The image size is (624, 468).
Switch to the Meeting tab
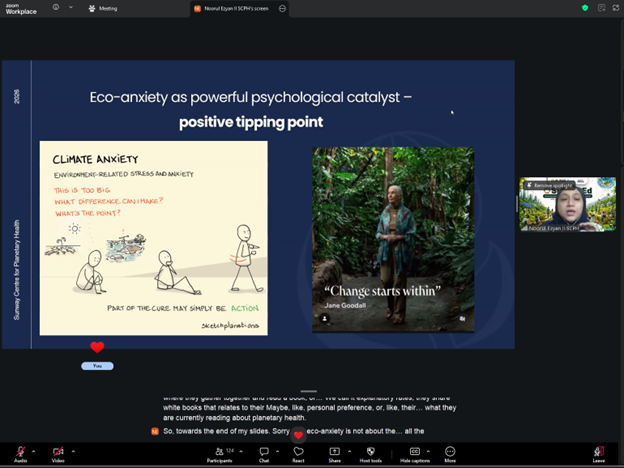click(x=102, y=7)
